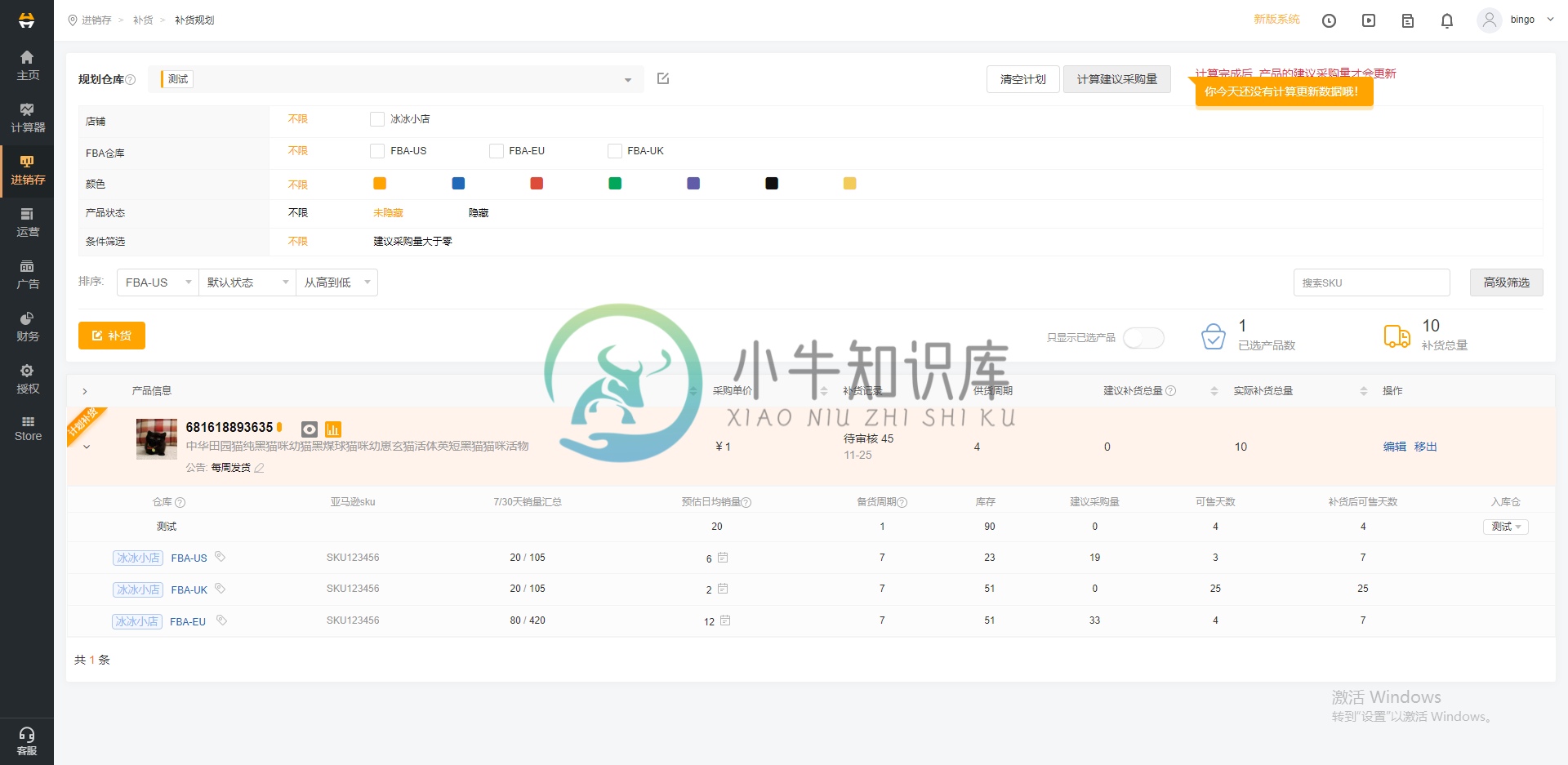The height and width of the screenshot is (765, 1568).
Task: Filter by the orange color swatch
Action: click(380, 184)
